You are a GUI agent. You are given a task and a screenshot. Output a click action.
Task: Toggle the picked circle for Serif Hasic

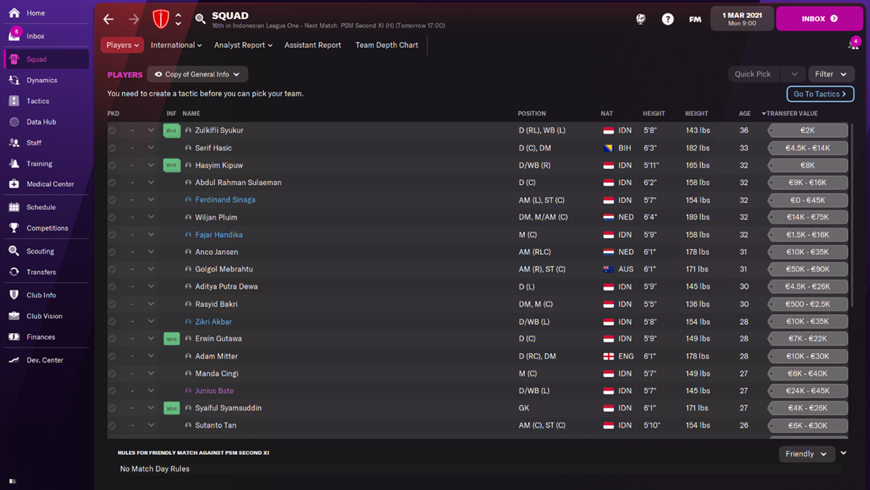[113, 148]
